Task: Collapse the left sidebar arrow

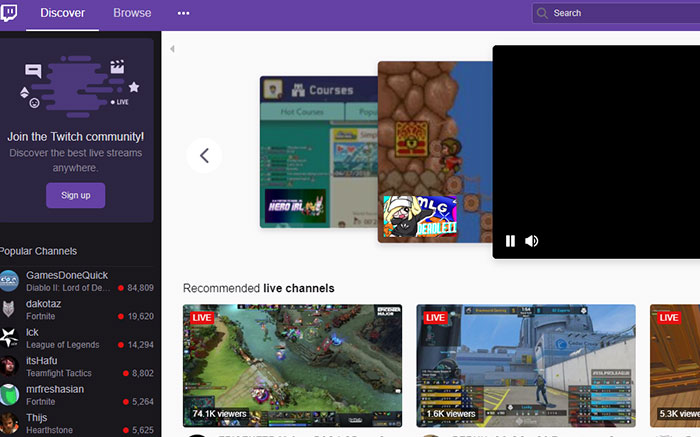Action: [172, 49]
